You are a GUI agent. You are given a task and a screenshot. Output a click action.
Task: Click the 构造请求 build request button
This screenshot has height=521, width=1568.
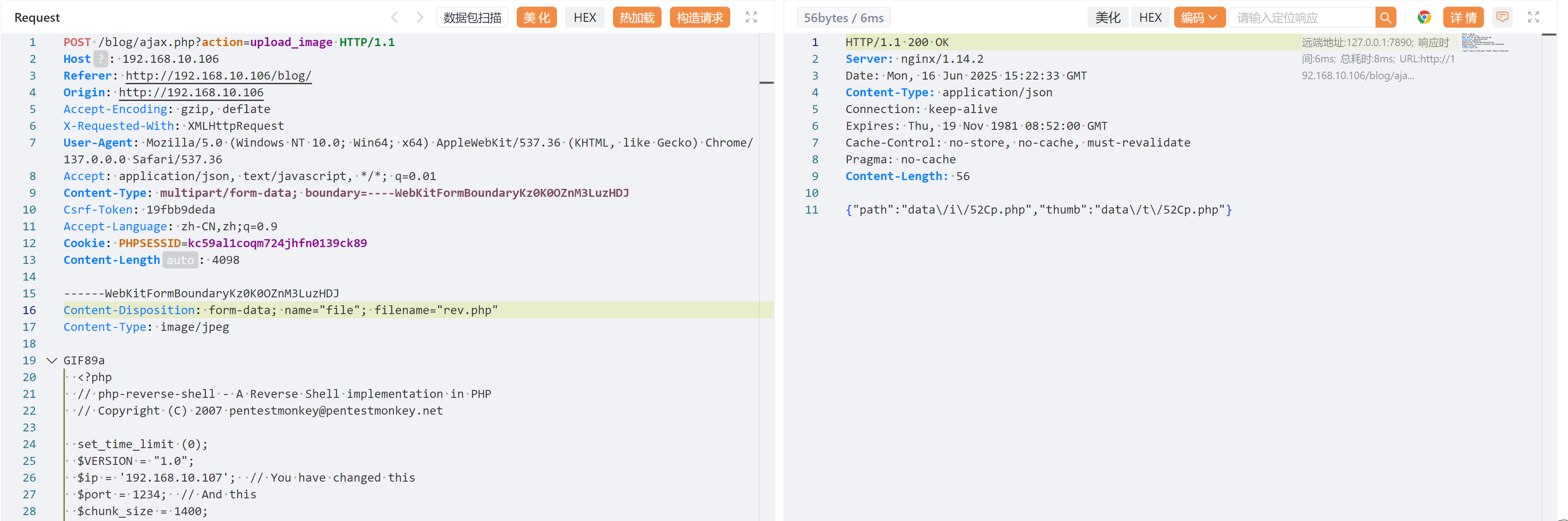699,17
